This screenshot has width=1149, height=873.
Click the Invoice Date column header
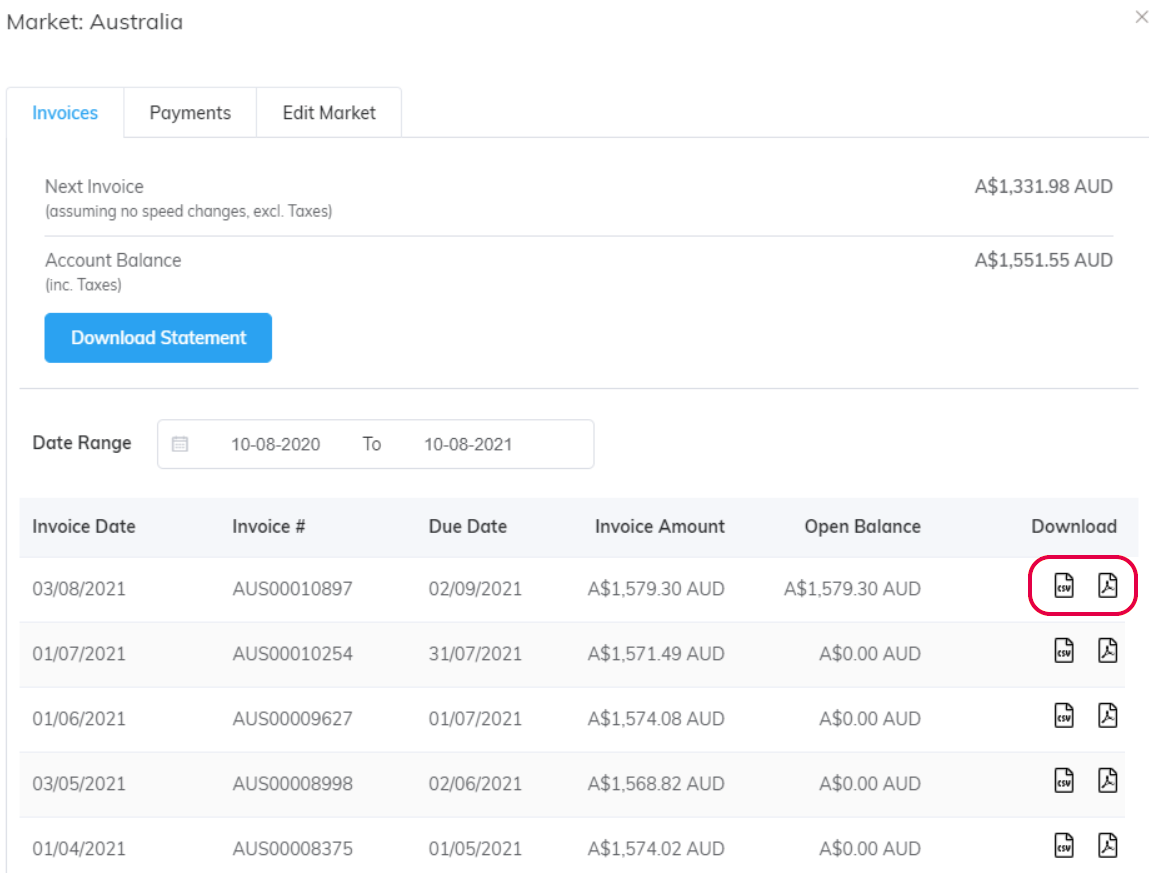(x=83, y=526)
